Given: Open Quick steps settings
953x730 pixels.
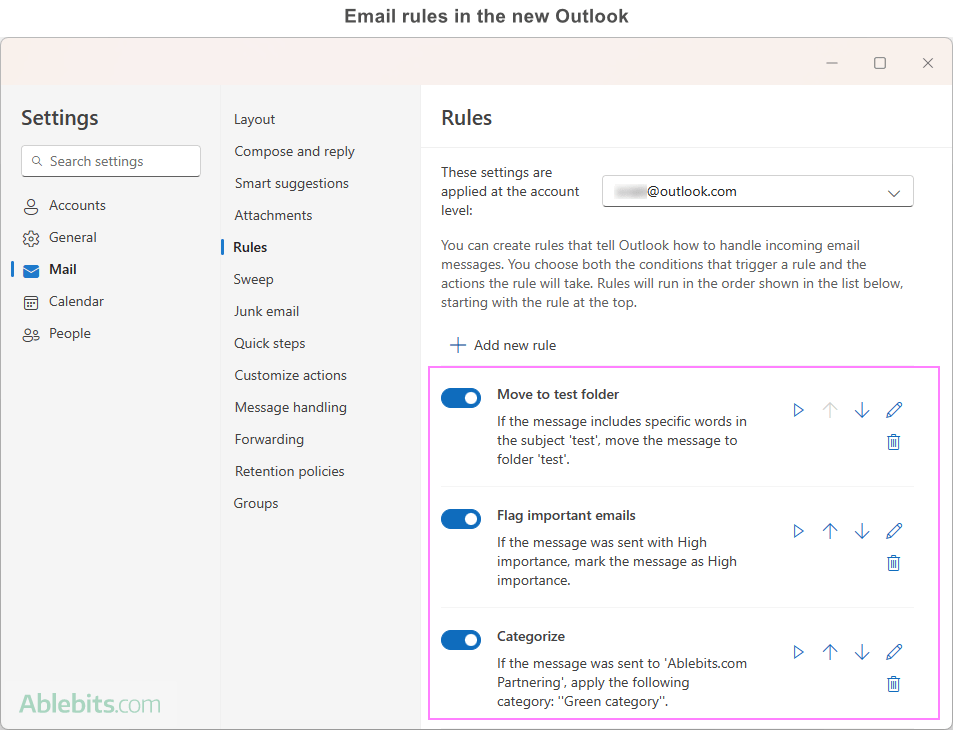Looking at the screenshot, I should [270, 343].
